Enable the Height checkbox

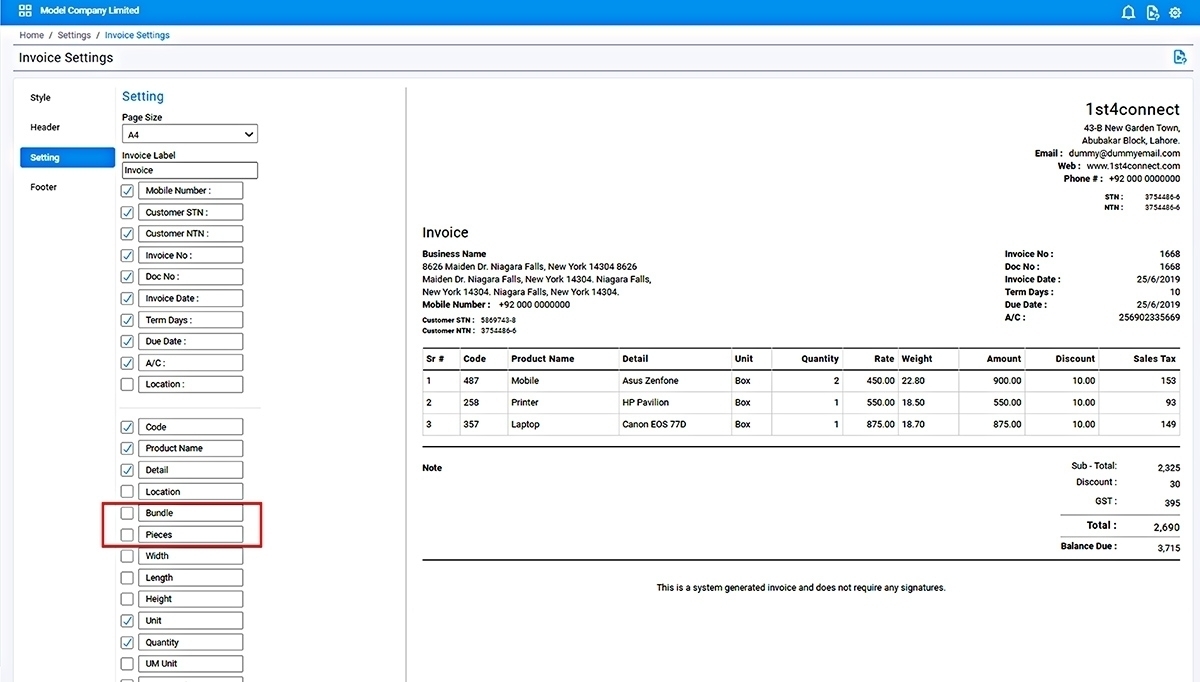pyautogui.click(x=127, y=599)
